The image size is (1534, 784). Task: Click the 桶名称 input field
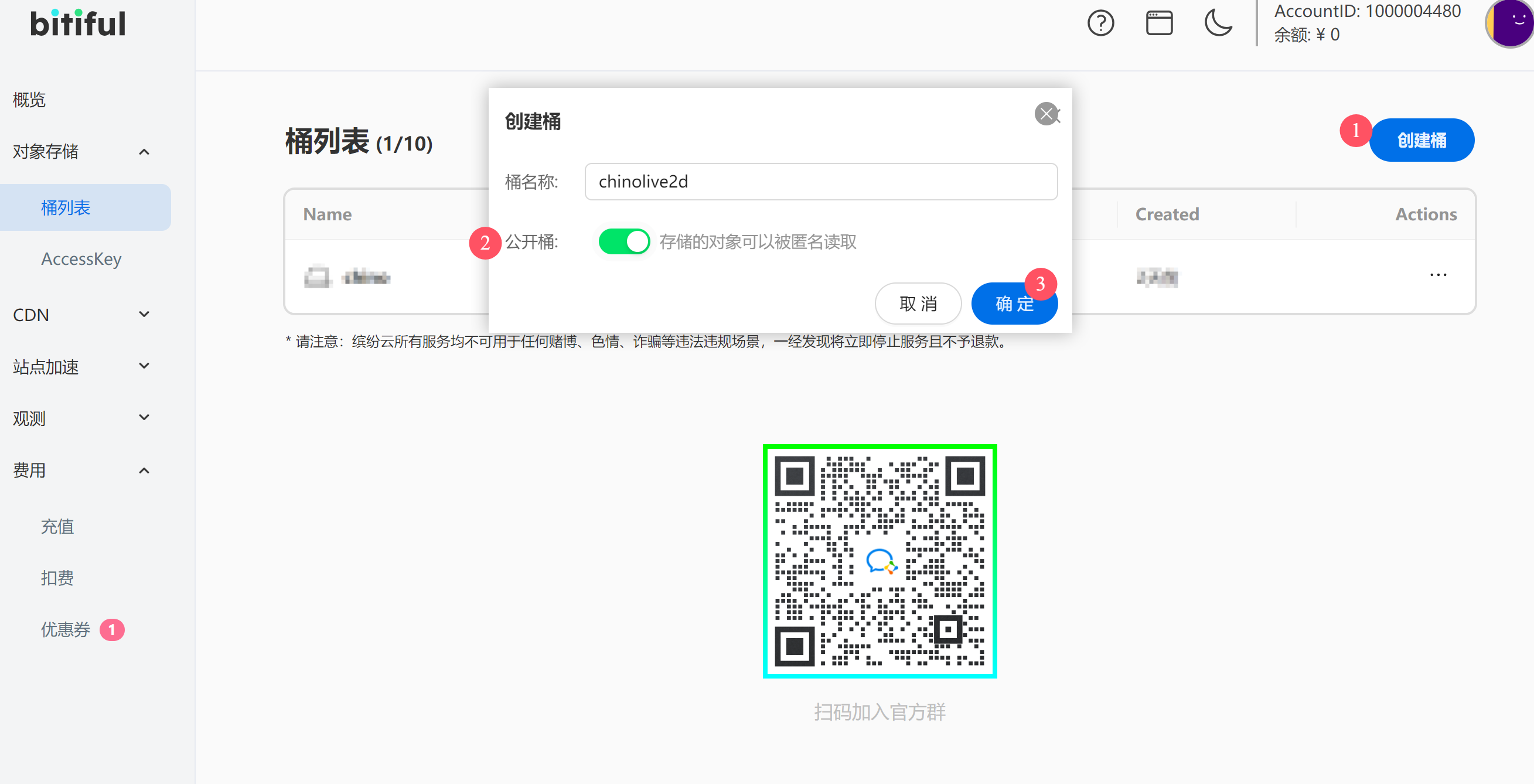(821, 182)
